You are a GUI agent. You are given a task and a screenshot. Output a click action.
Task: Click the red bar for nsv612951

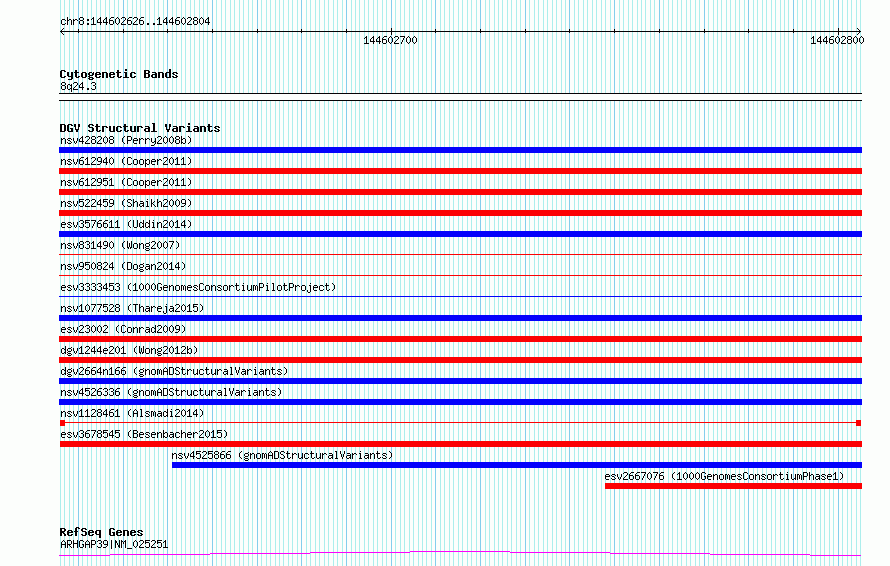pos(460,192)
